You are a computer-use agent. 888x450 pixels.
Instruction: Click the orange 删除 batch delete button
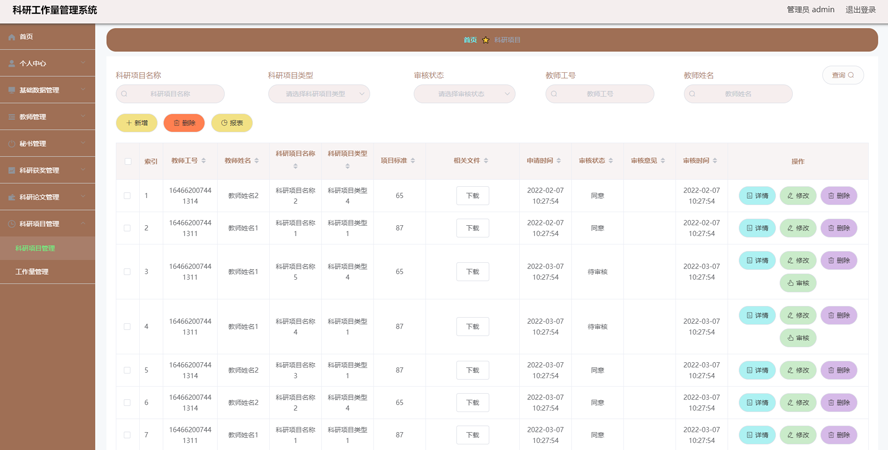coord(184,123)
